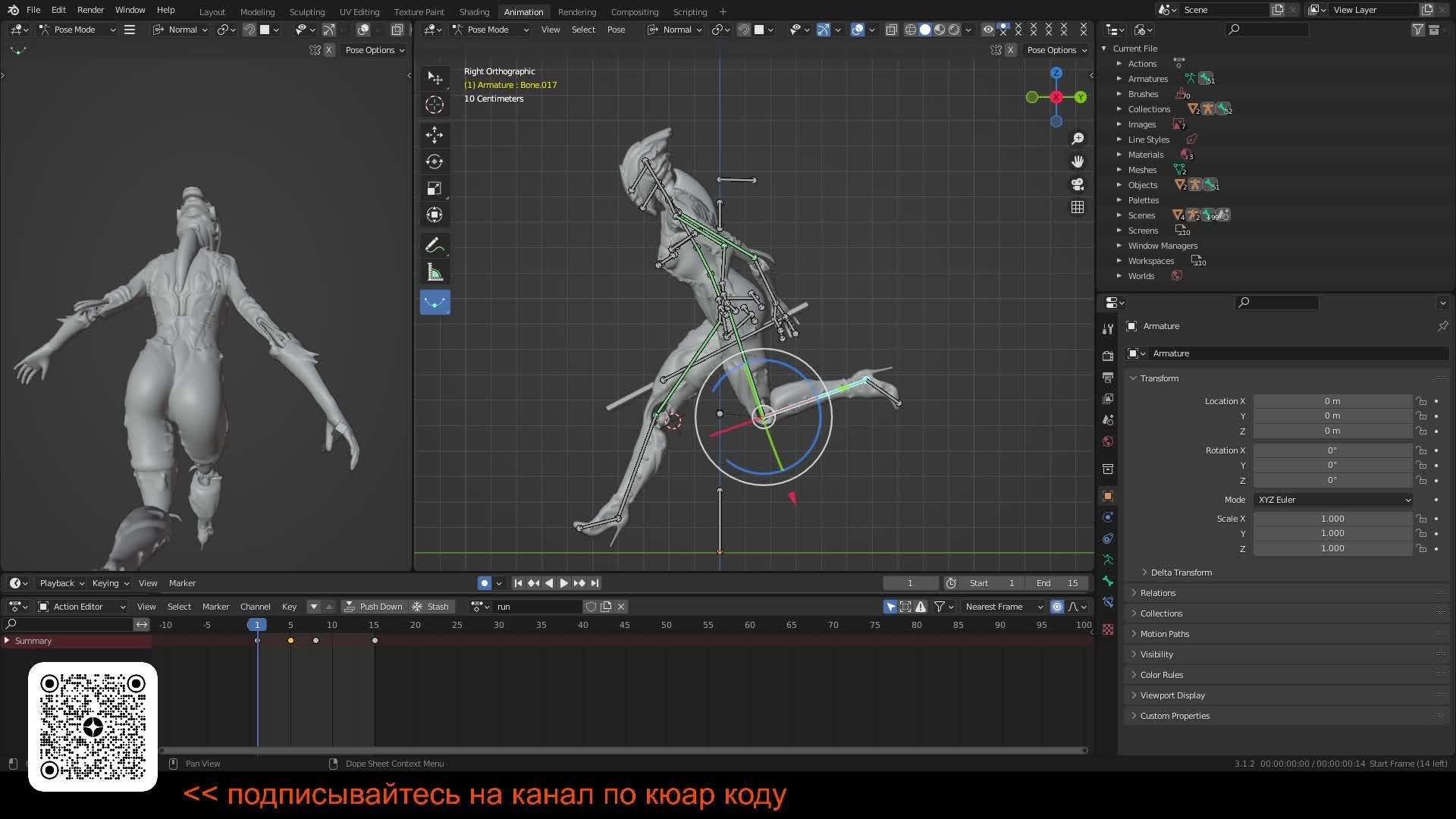The image size is (1456, 819).
Task: Select the Measure ruler tool
Action: (x=435, y=272)
